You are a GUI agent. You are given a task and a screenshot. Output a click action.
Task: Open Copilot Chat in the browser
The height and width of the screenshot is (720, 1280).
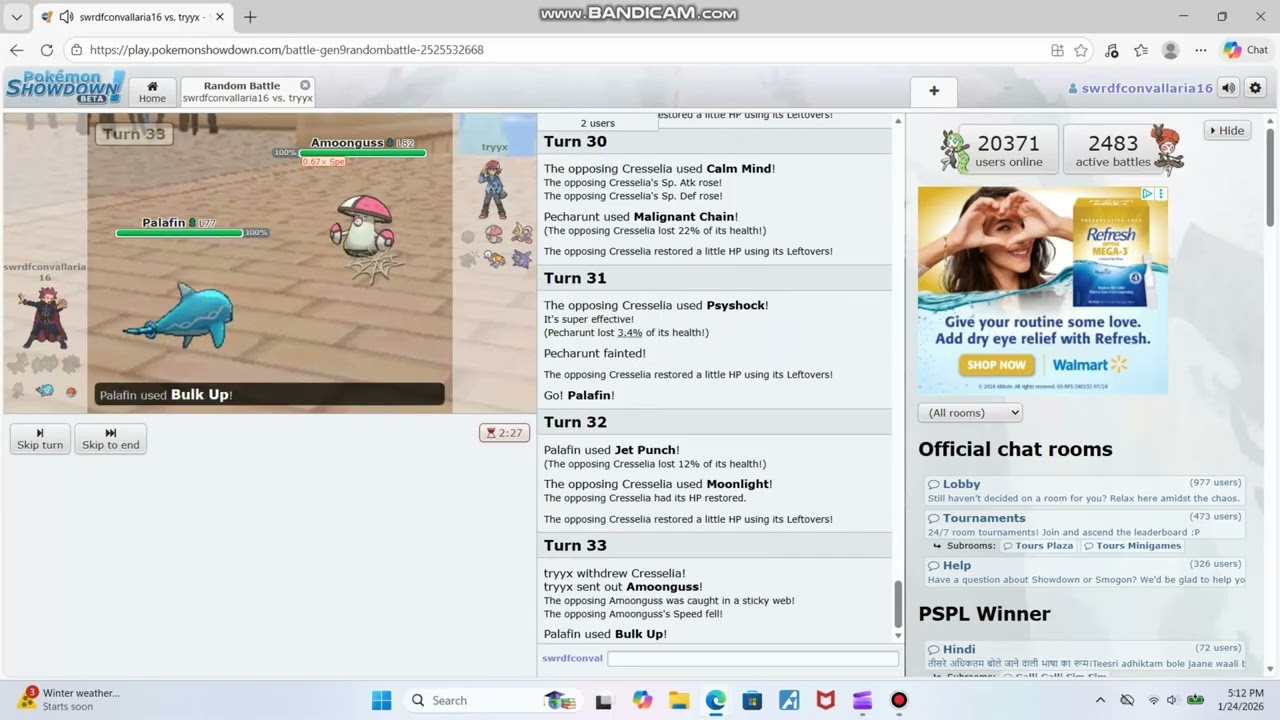tap(1246, 50)
